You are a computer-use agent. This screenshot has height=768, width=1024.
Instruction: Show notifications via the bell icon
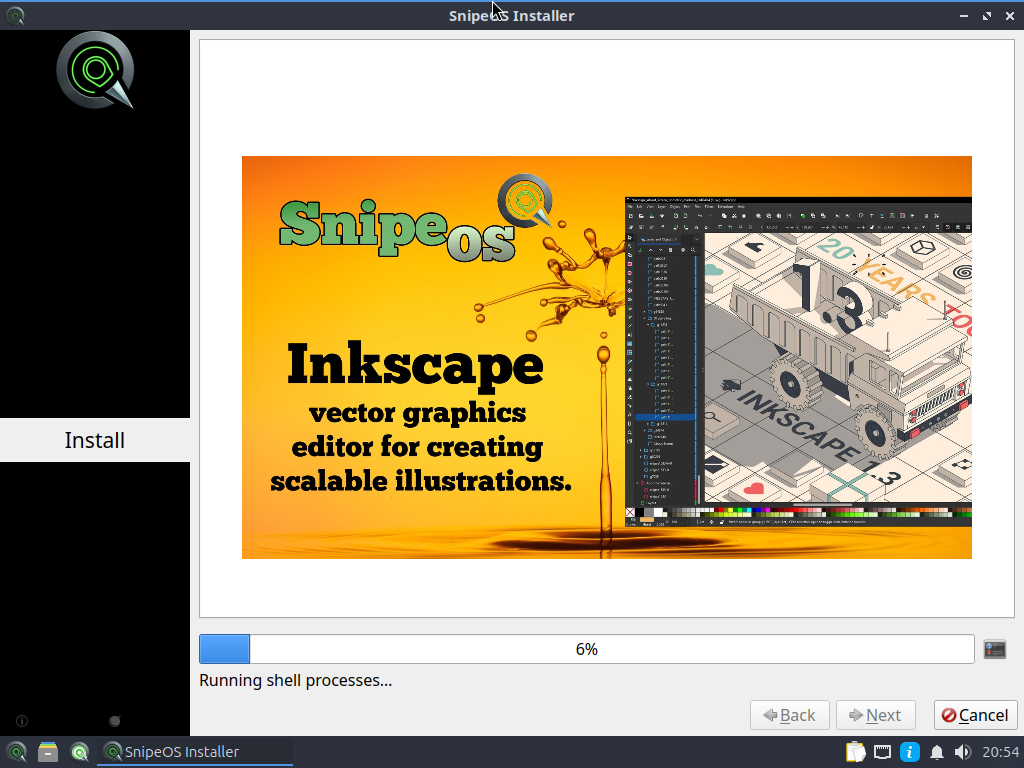[936, 752]
